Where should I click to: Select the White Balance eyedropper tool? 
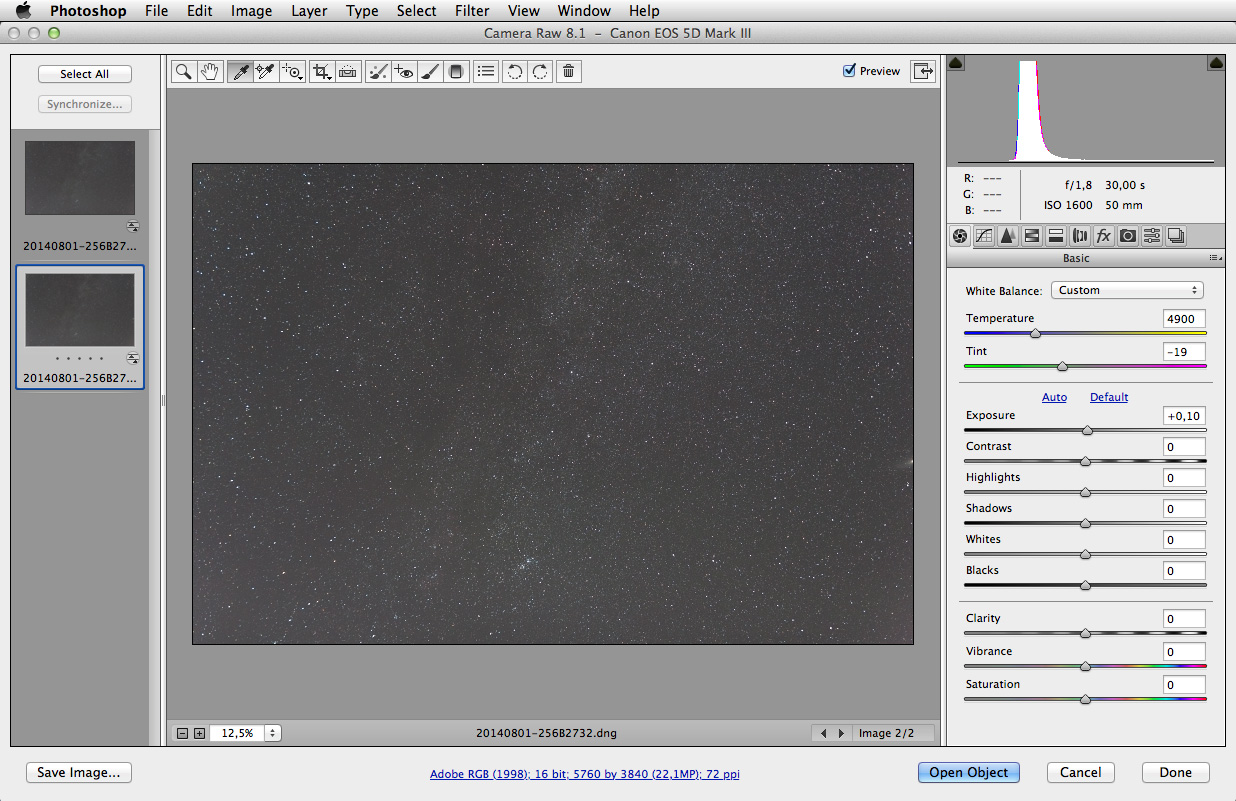[240, 71]
